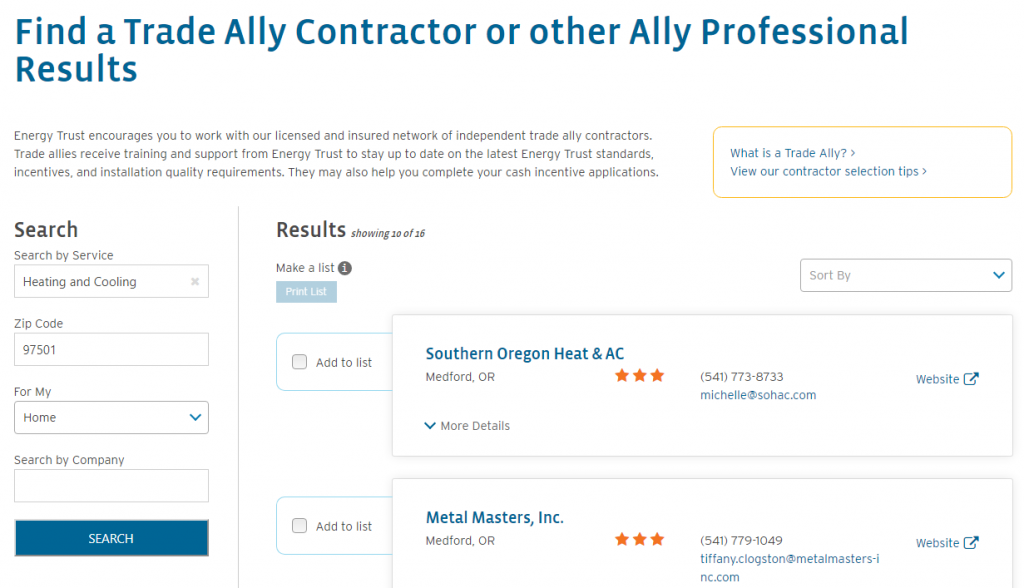Click the Make a list info icon
The height and width of the screenshot is (588, 1024).
345,268
